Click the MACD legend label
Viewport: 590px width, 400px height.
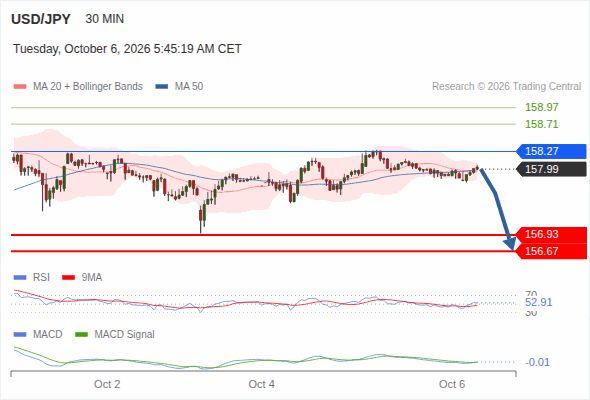[x=47, y=335]
